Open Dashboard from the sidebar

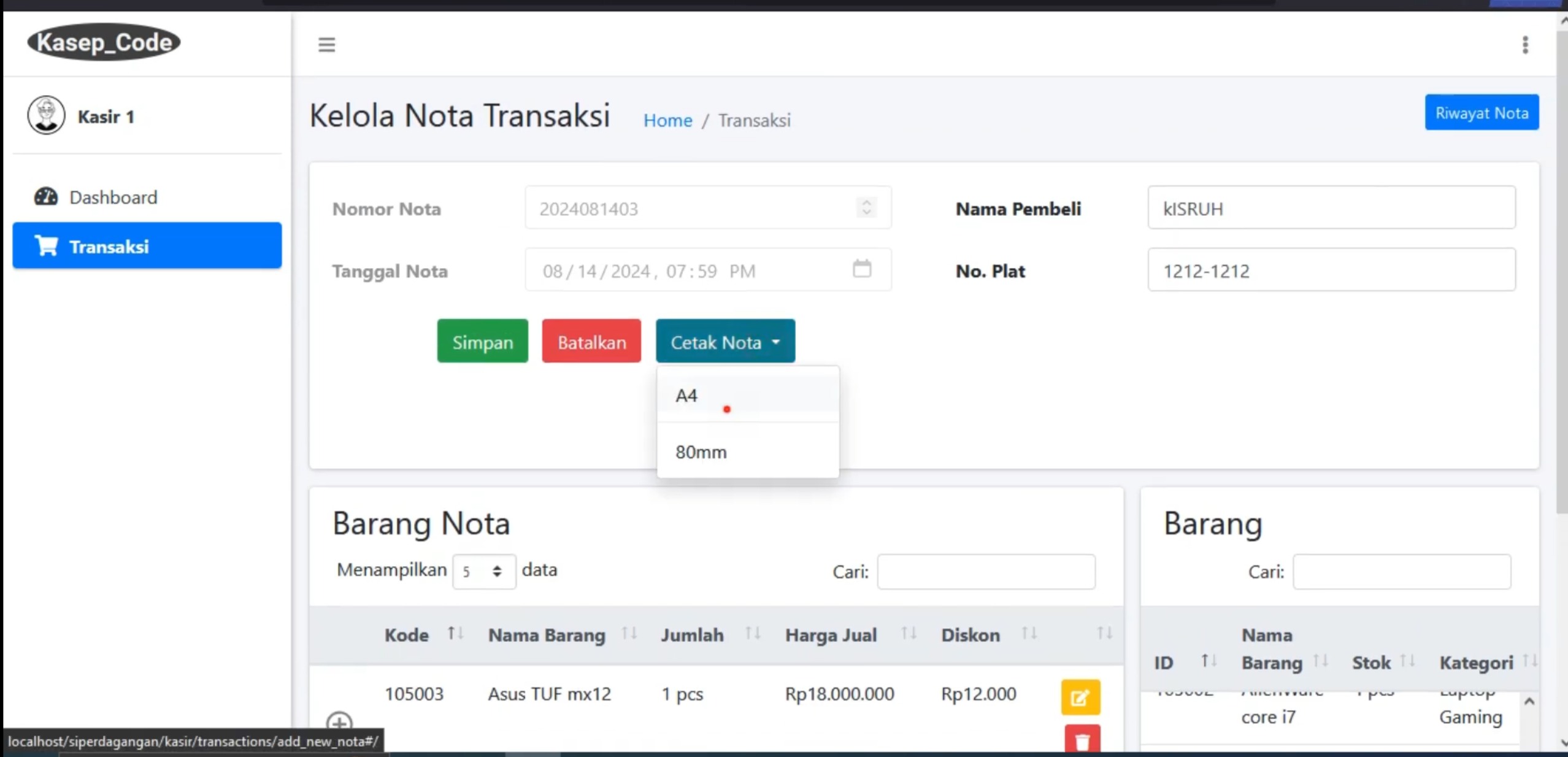(x=147, y=197)
